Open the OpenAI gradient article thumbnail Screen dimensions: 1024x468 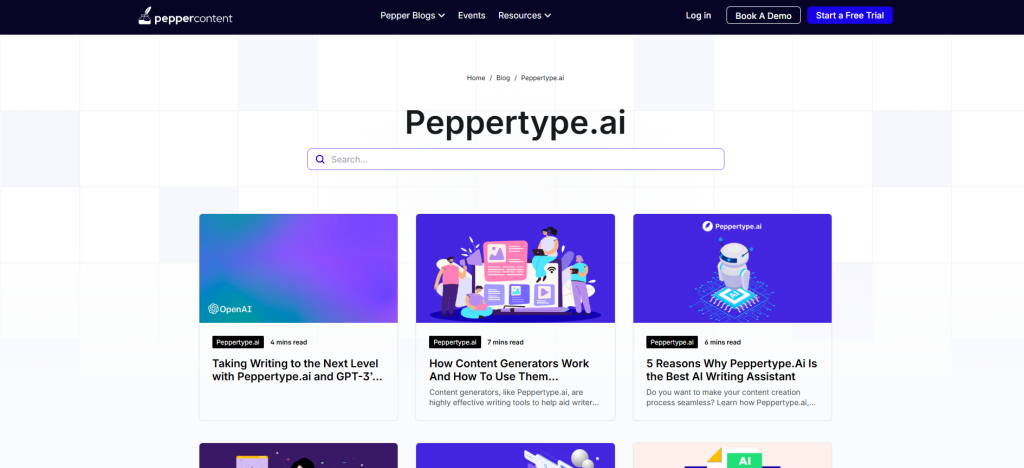click(x=298, y=268)
